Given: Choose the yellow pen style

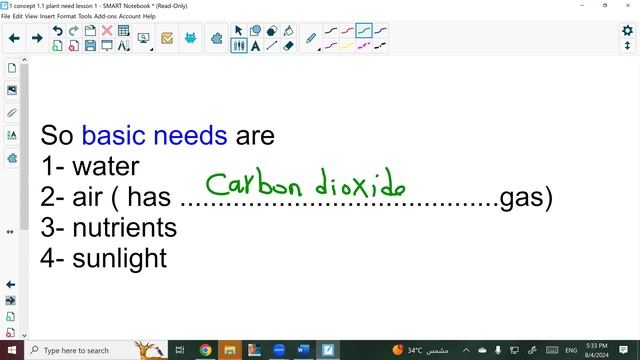Looking at the screenshot, I should 347,45.
